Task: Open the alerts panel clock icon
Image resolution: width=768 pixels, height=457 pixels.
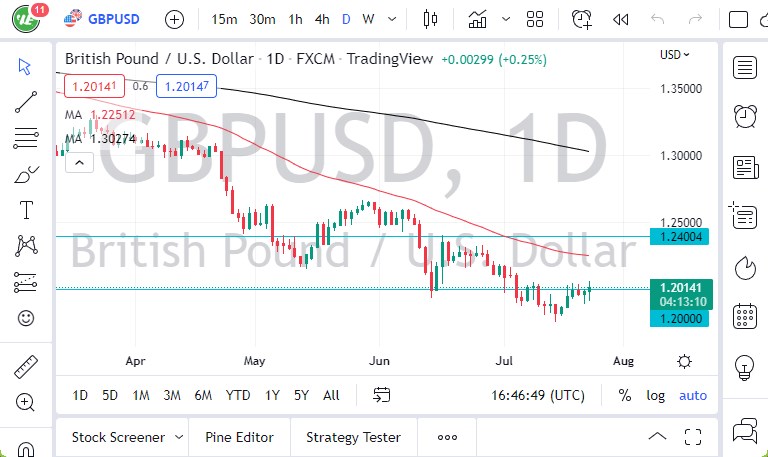Action: (744, 116)
